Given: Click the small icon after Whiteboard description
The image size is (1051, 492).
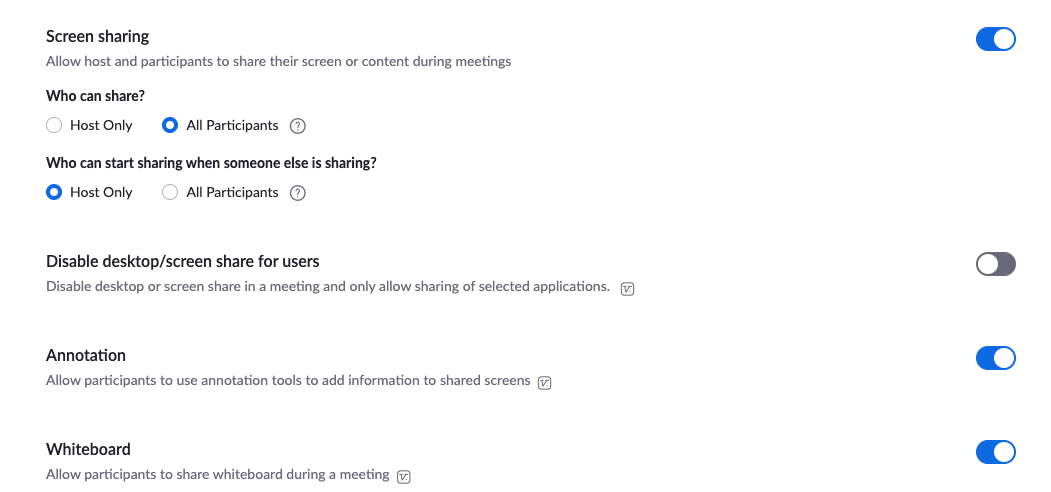Looking at the screenshot, I should (404, 476).
